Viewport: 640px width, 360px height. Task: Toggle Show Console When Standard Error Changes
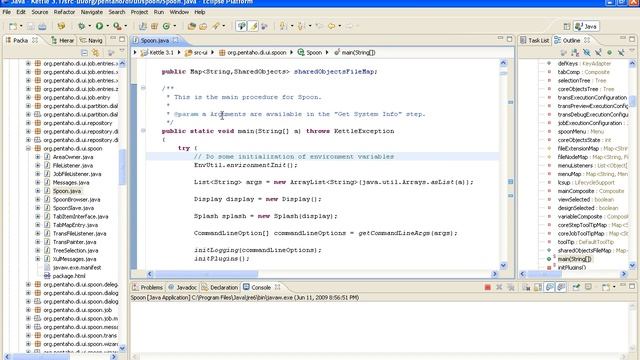point(561,288)
